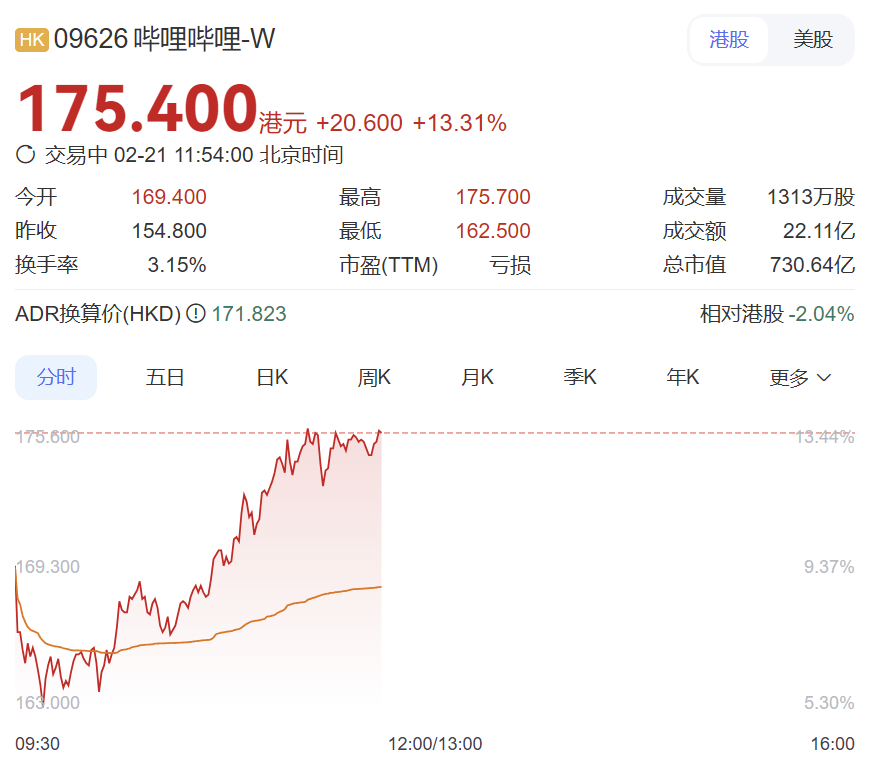Click the refresh circle icon beside 交易中
The image size is (874, 766).
pyautogui.click(x=26, y=154)
